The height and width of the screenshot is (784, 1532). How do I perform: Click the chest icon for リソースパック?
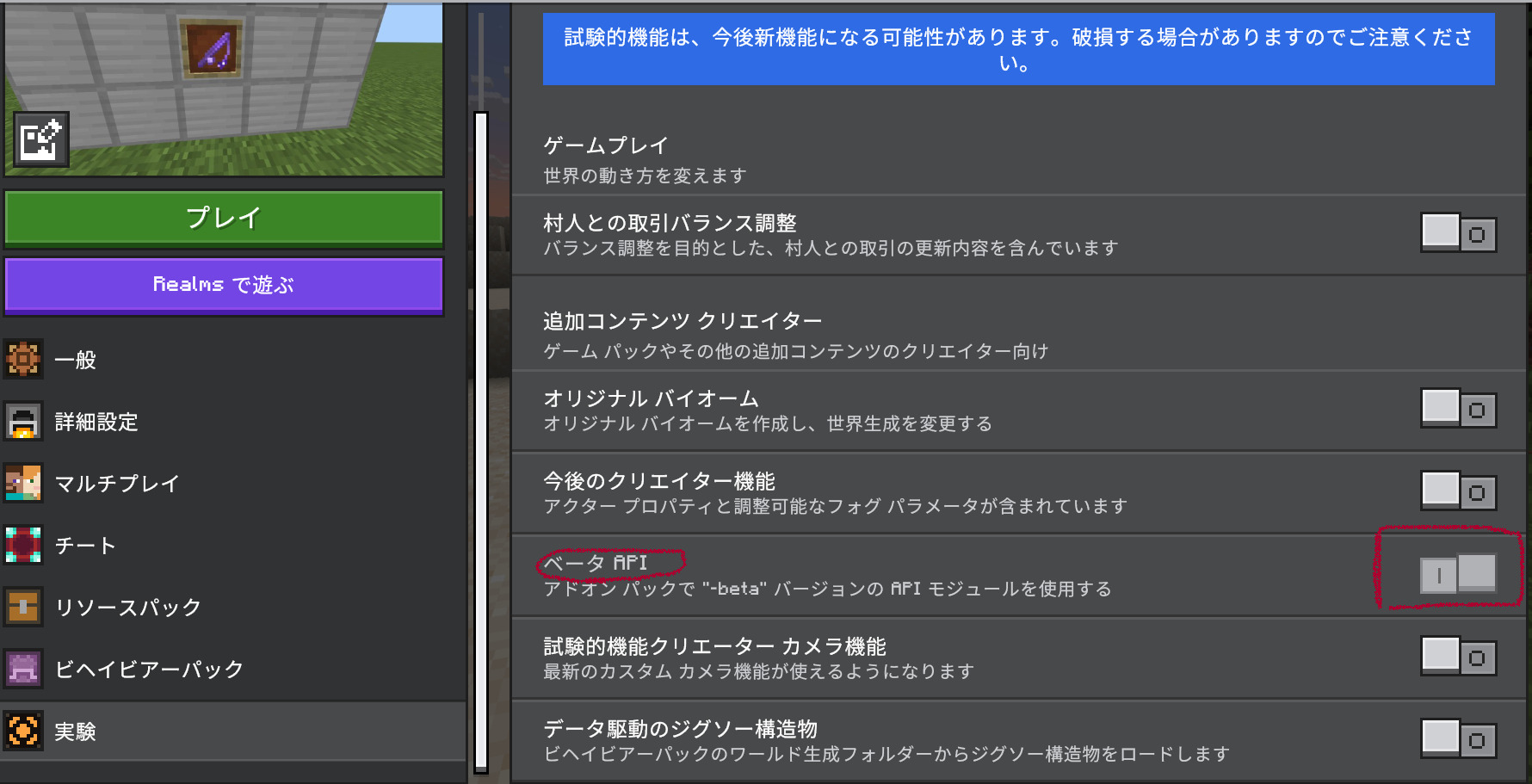(x=23, y=608)
